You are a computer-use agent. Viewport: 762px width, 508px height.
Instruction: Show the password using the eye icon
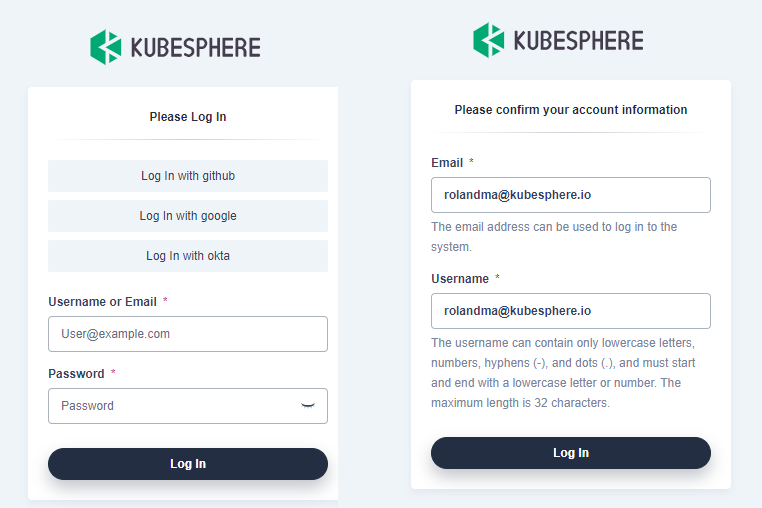coord(308,405)
